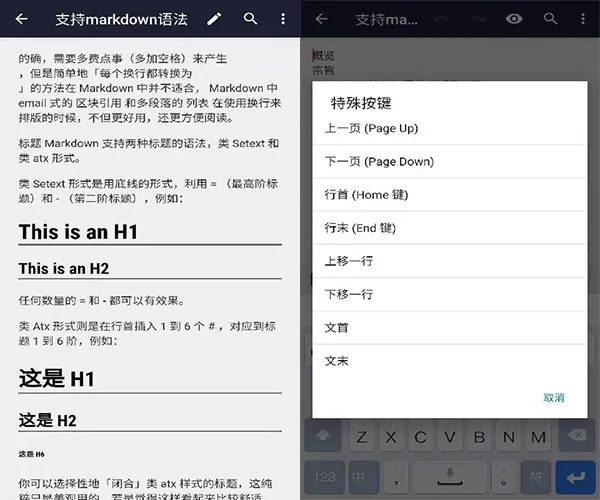Tap the back arrow in left note viewer
Screen dimensions: 600x500
coord(22,19)
